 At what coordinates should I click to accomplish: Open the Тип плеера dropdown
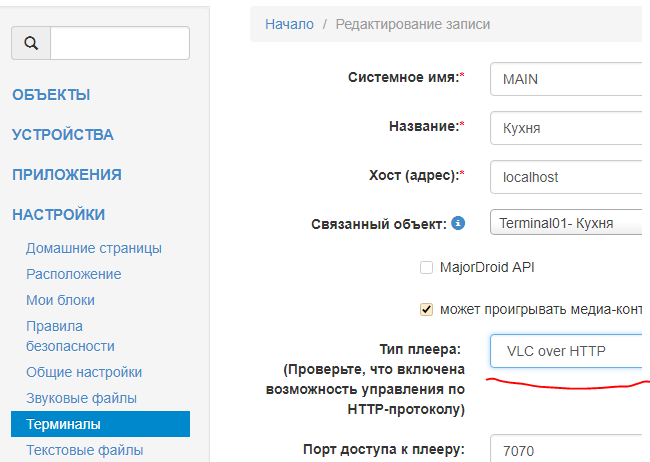(565, 351)
